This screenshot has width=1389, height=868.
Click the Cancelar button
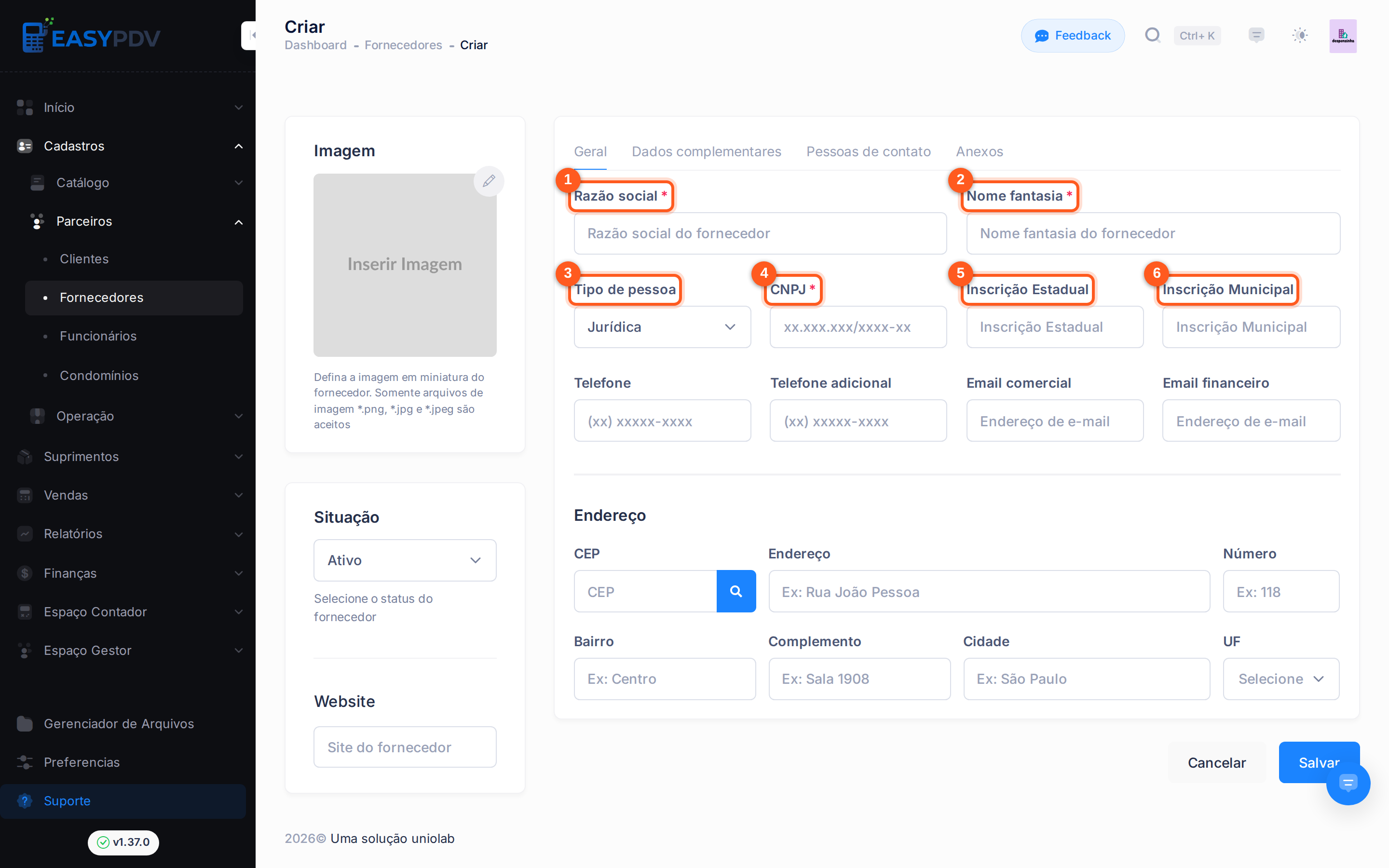point(1217,762)
